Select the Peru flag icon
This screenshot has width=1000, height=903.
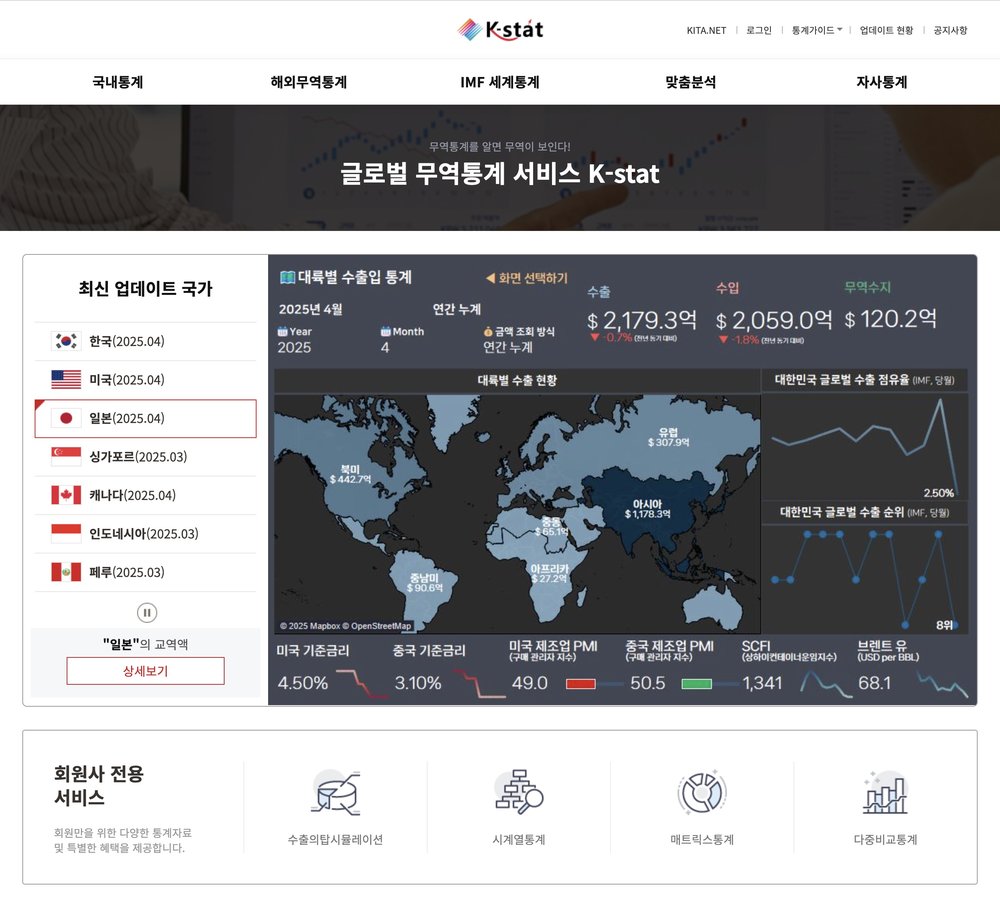(66, 572)
